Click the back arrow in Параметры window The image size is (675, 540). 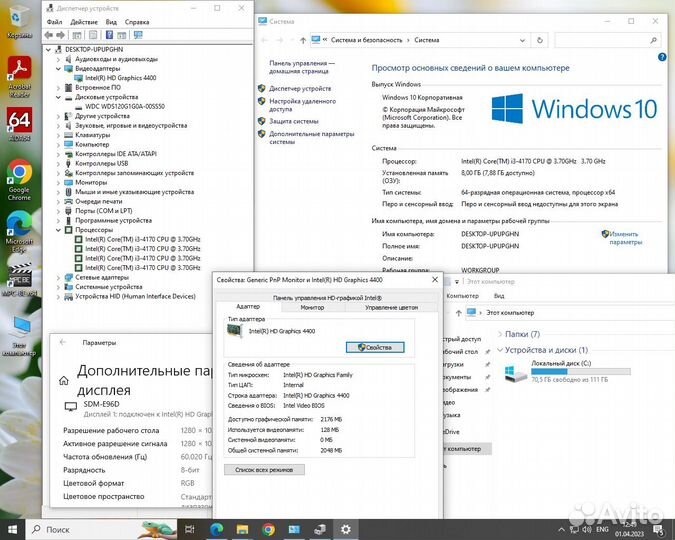tap(63, 342)
